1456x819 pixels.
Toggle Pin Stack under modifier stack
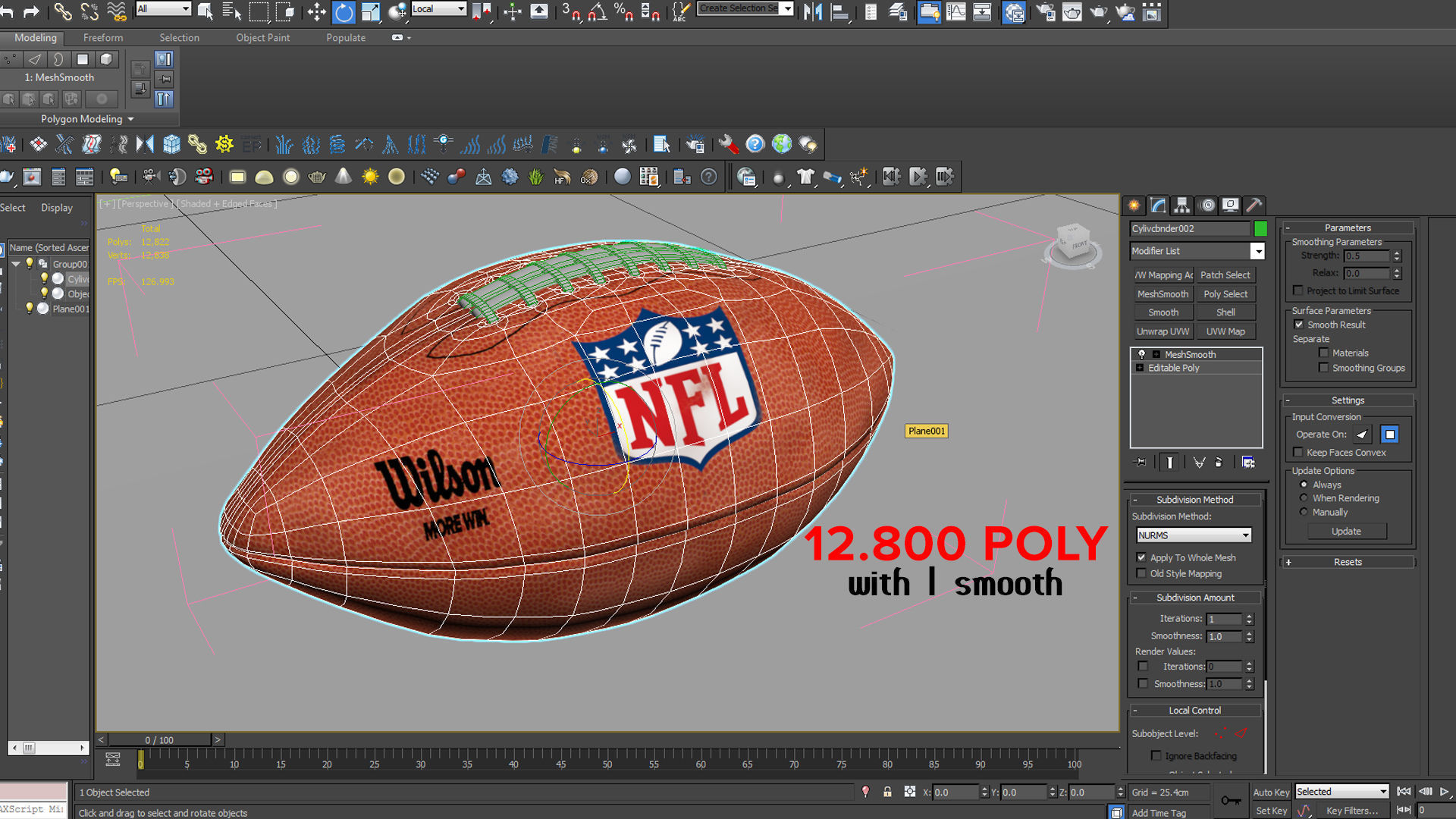(1140, 462)
